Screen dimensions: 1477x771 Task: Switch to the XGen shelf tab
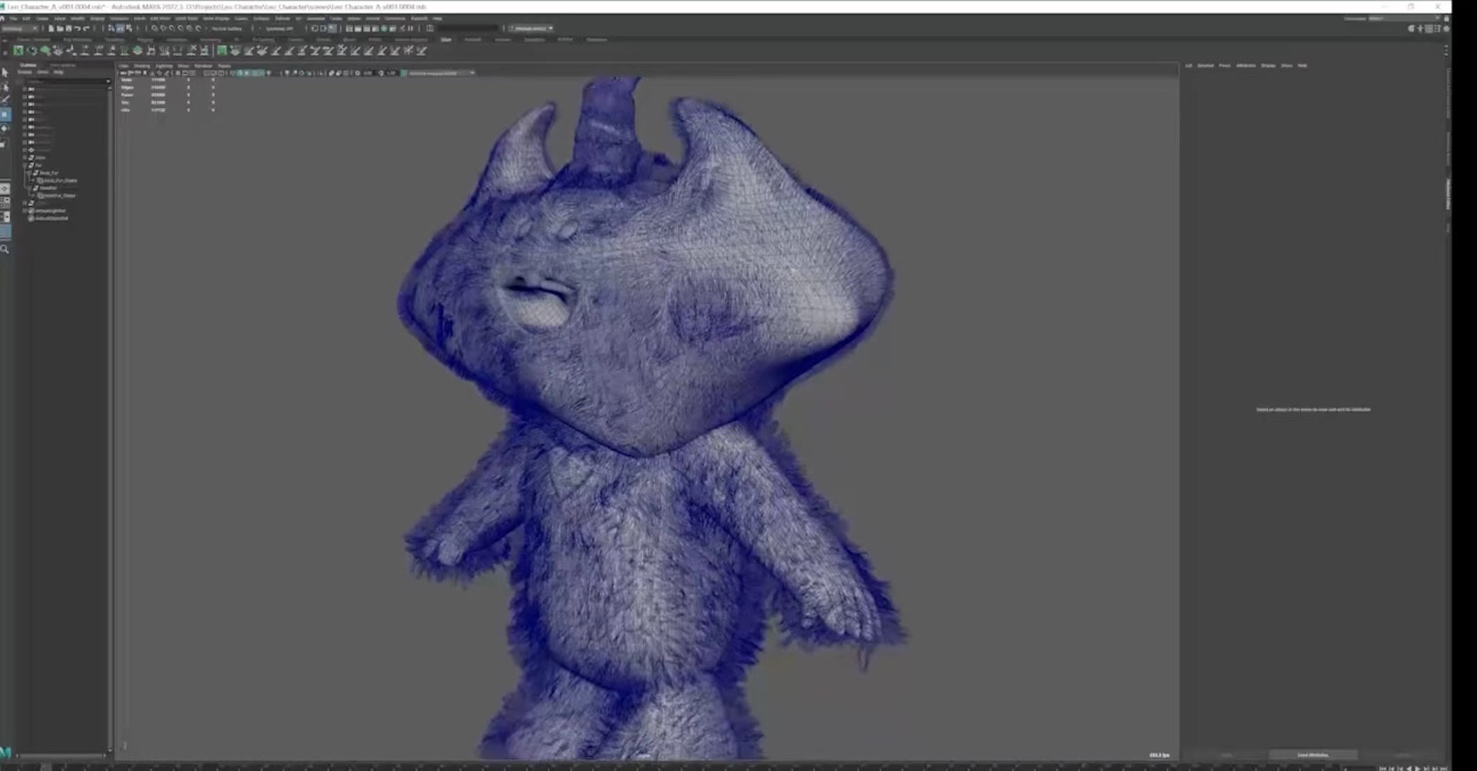tap(446, 40)
